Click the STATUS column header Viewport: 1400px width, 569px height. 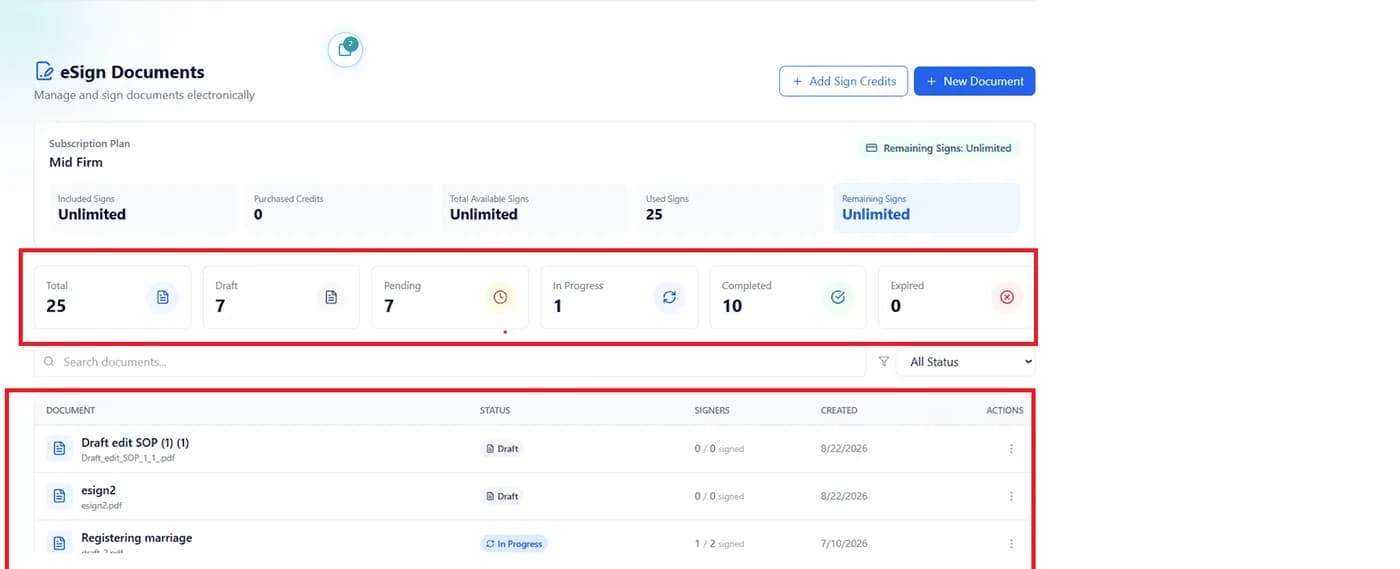495,410
